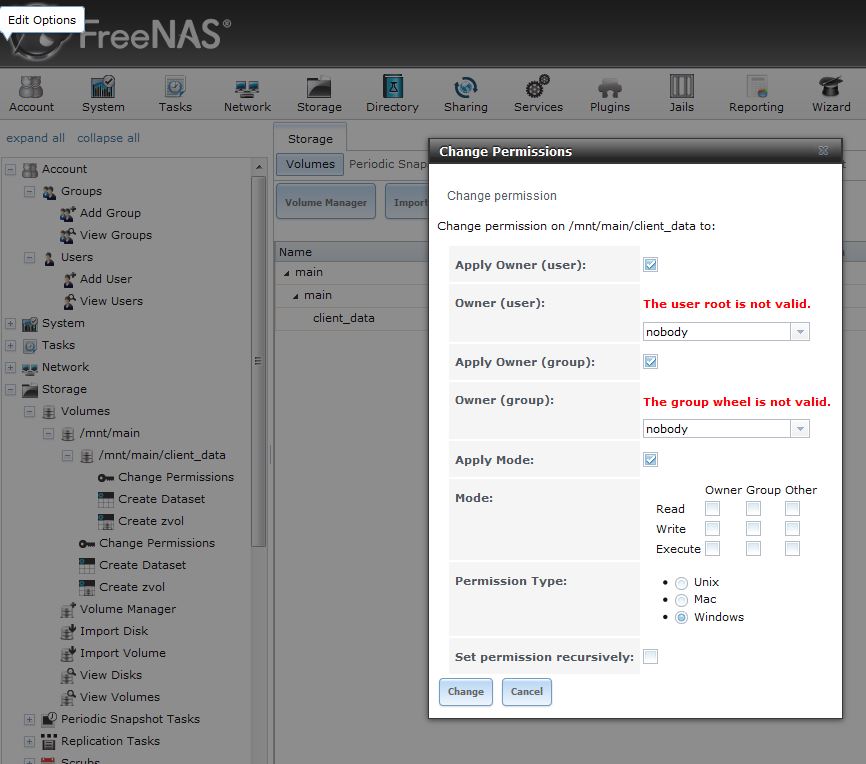Select the Mac permission type
This screenshot has width=866, height=764.
pyautogui.click(x=682, y=600)
